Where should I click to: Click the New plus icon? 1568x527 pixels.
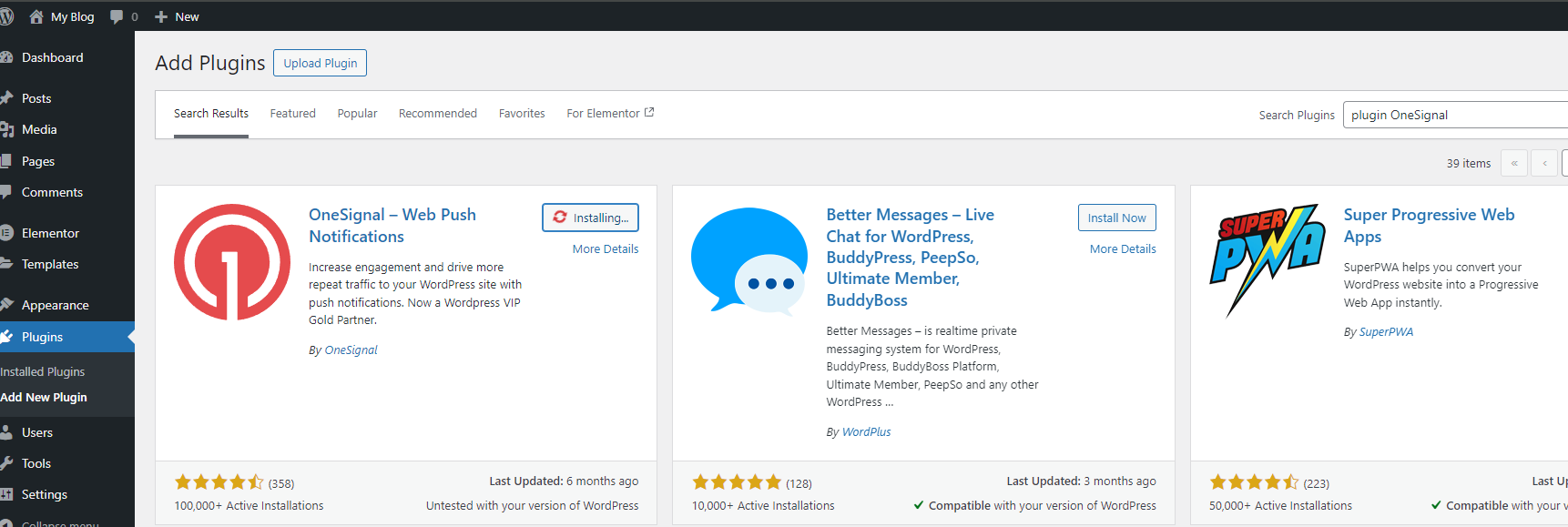point(161,16)
